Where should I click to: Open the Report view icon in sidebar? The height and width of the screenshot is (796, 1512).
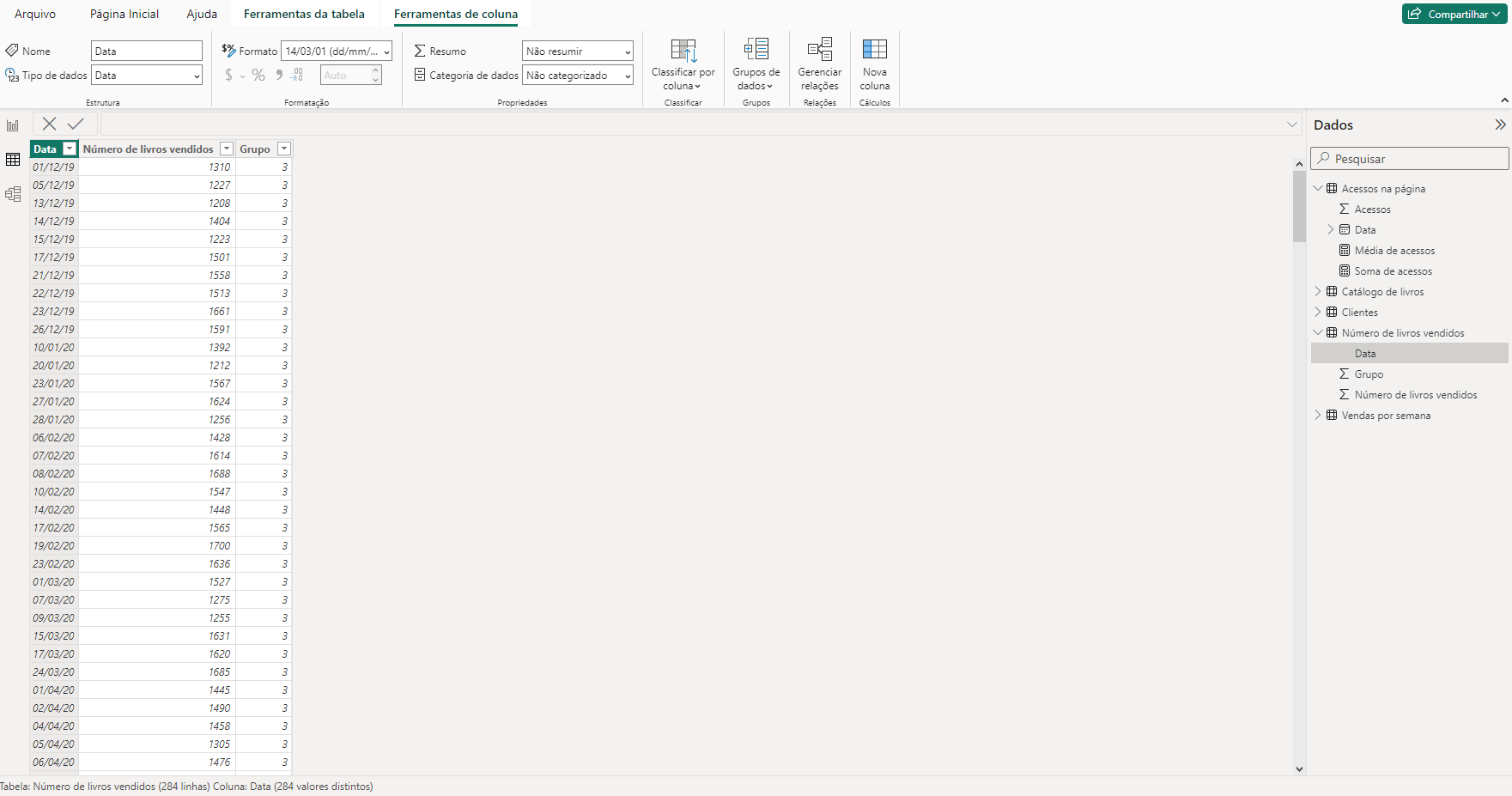tap(13, 125)
